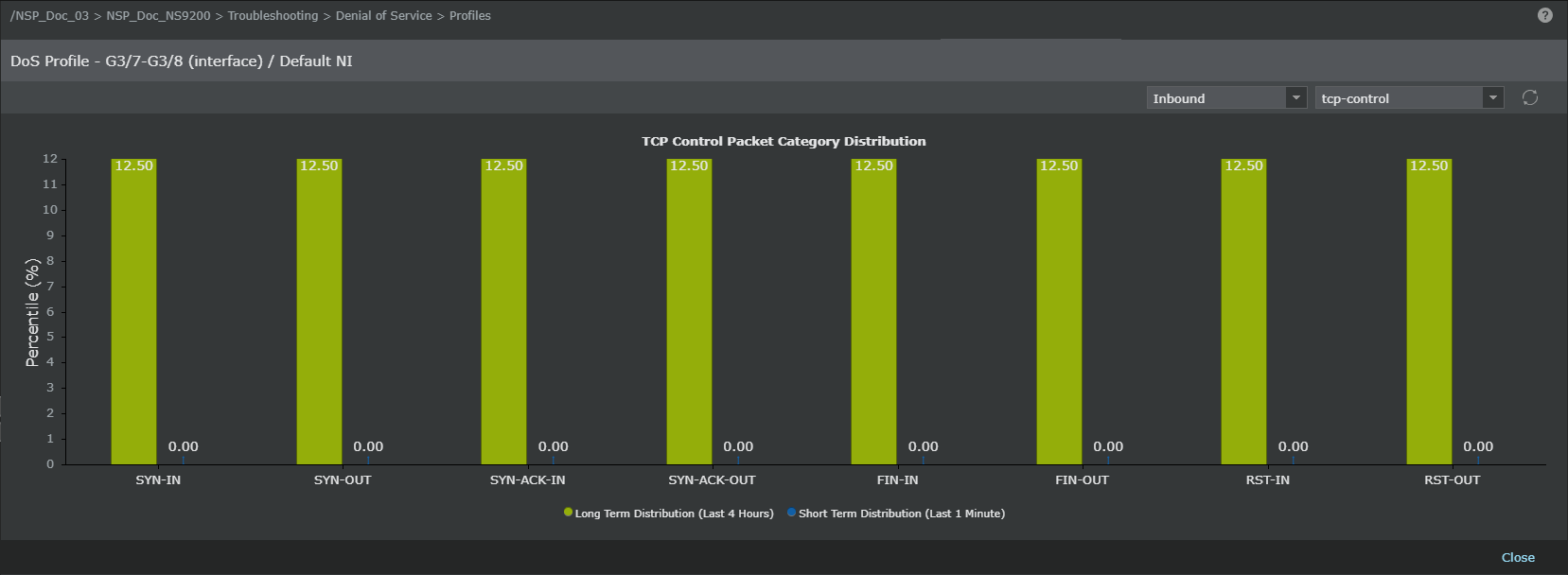This screenshot has height=575, width=1568.
Task: Click the green FIN-OUT long term bar
Action: click(x=1059, y=311)
